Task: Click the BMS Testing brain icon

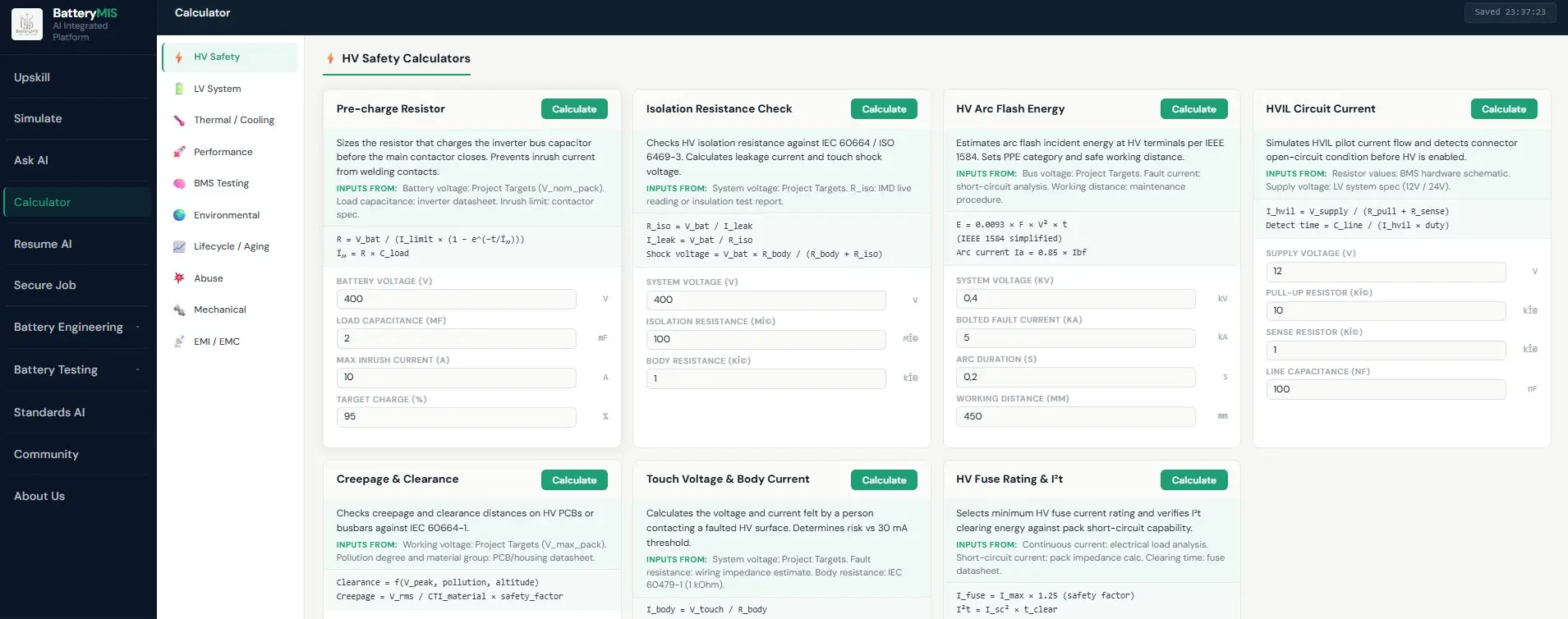Action: tap(179, 183)
